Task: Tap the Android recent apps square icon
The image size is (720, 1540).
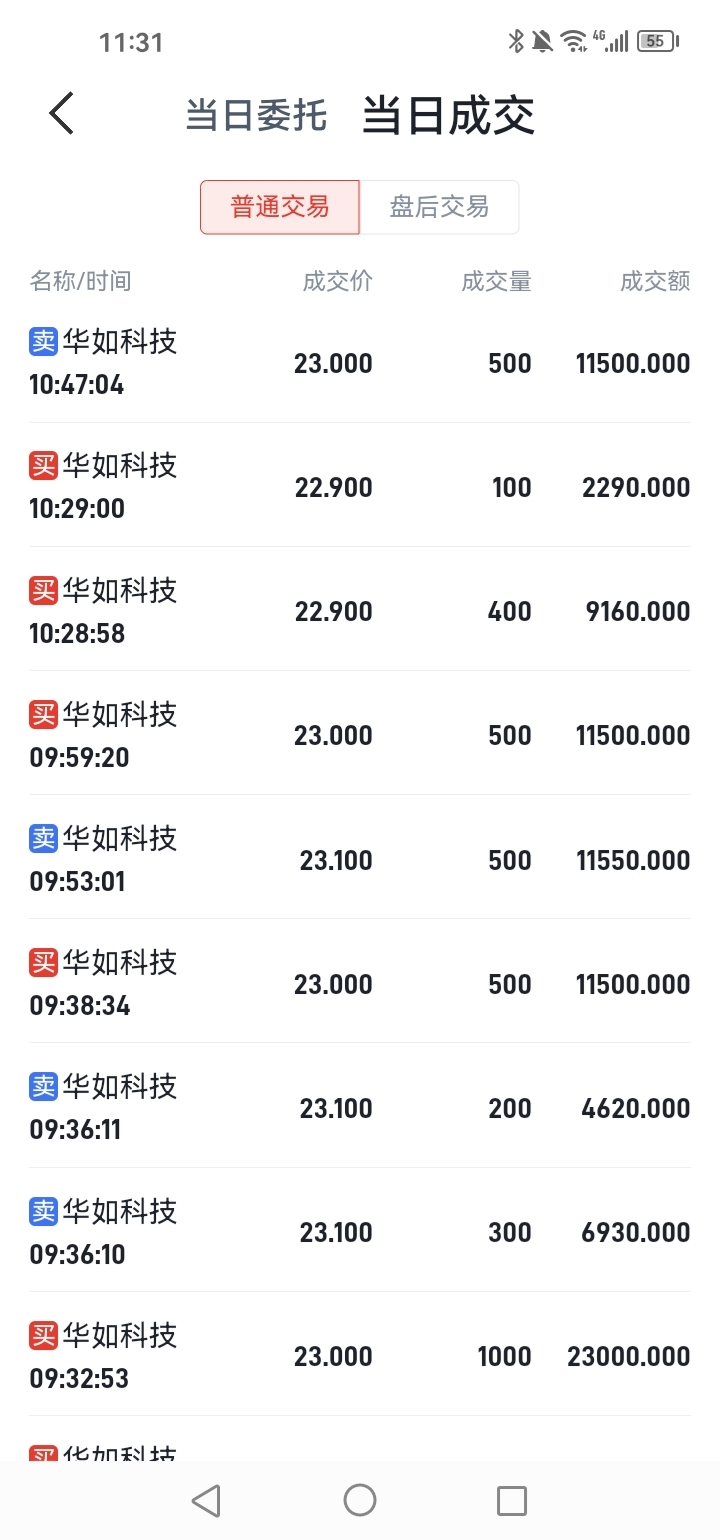Action: (512, 1500)
